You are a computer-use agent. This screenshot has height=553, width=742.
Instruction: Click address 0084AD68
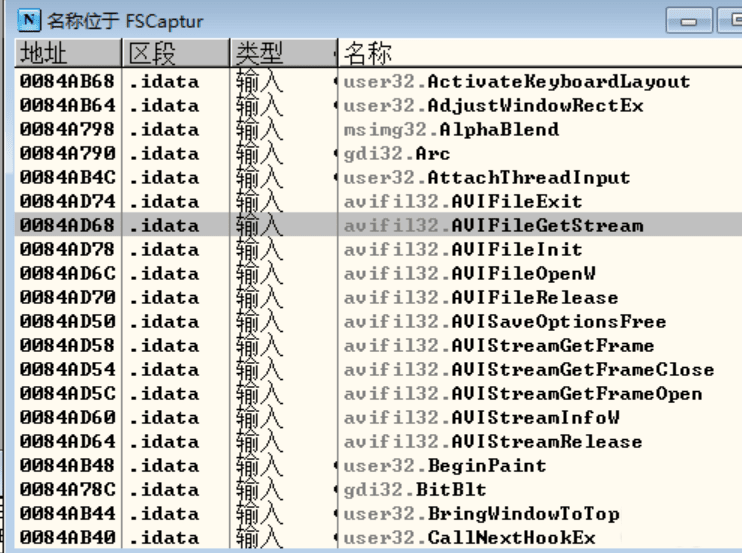tap(67, 226)
